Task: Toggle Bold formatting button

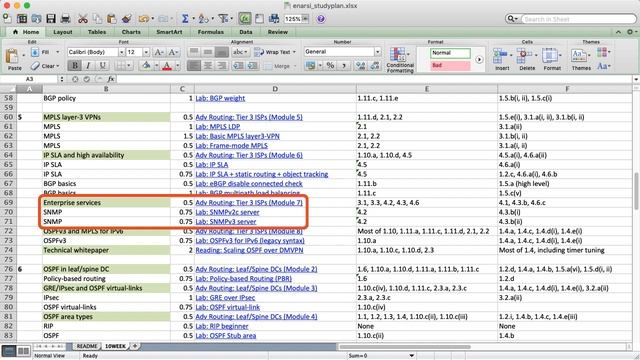Action: 75,65
